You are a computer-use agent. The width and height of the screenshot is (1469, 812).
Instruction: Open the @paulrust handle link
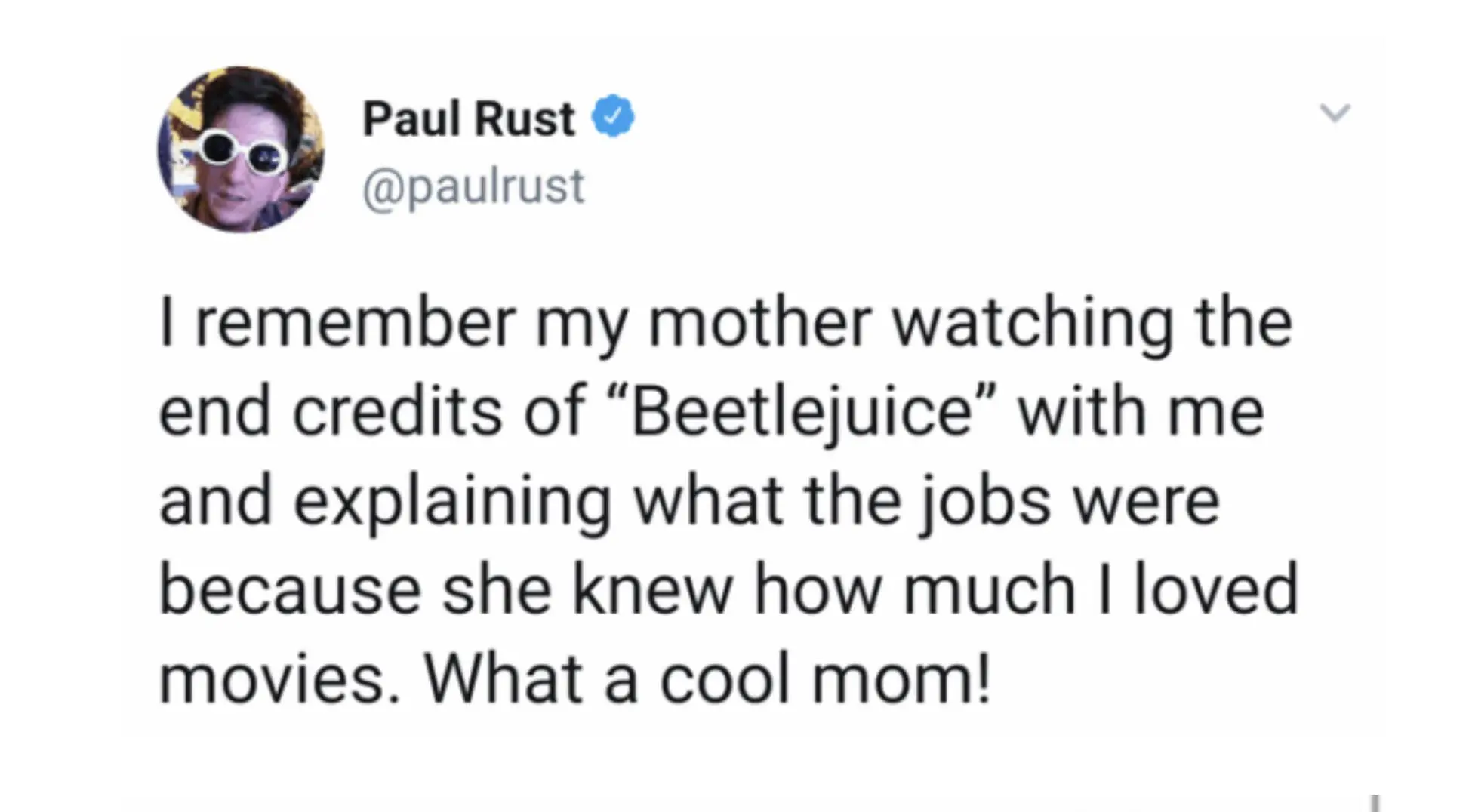point(473,186)
